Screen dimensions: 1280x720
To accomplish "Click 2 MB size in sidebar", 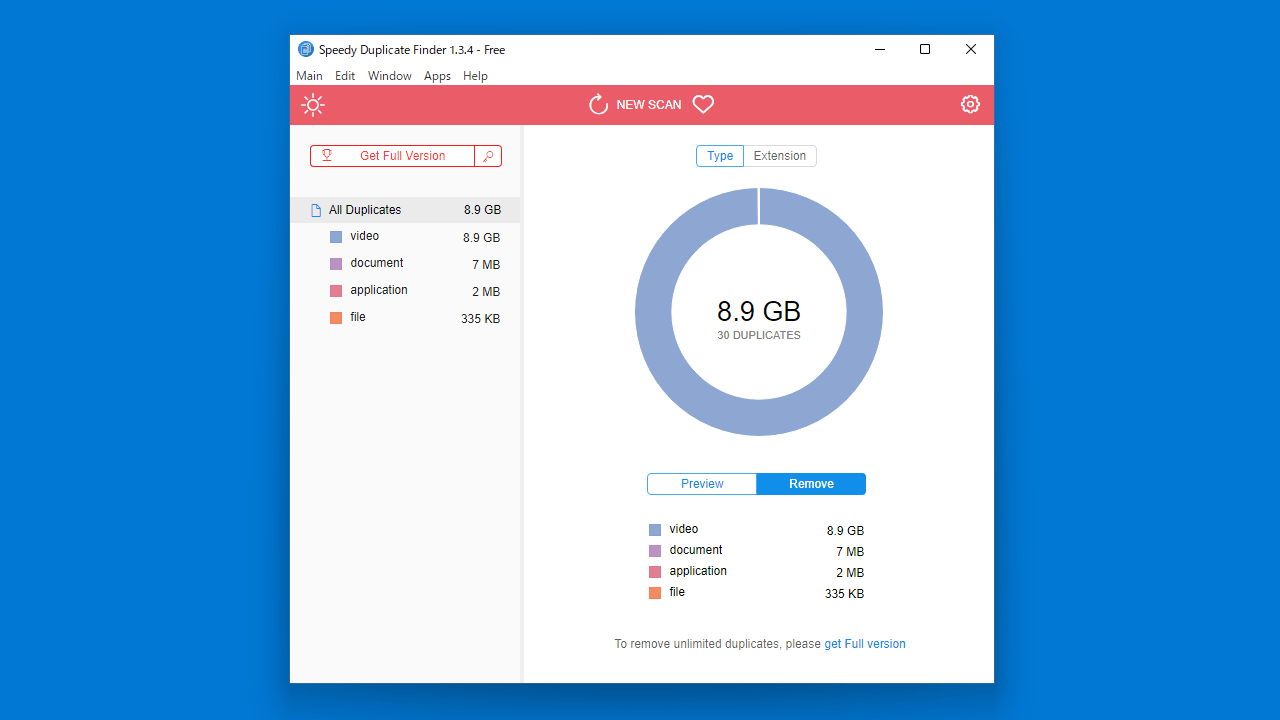I will click(x=486, y=292).
